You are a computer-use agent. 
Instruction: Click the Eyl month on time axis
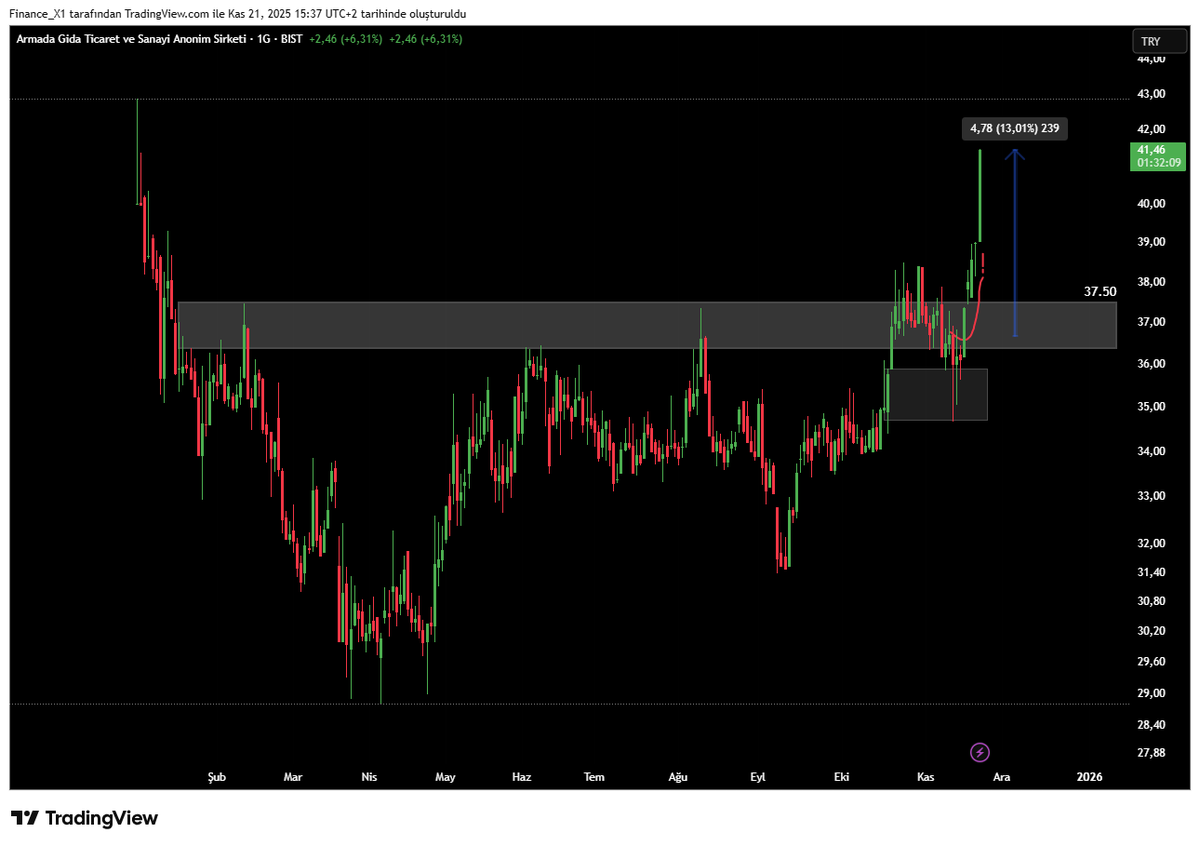pos(757,777)
